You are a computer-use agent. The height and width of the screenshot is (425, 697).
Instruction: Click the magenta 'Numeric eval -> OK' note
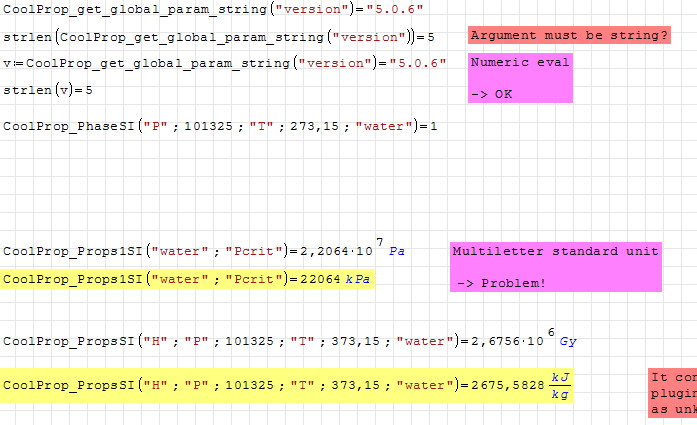(x=520, y=78)
